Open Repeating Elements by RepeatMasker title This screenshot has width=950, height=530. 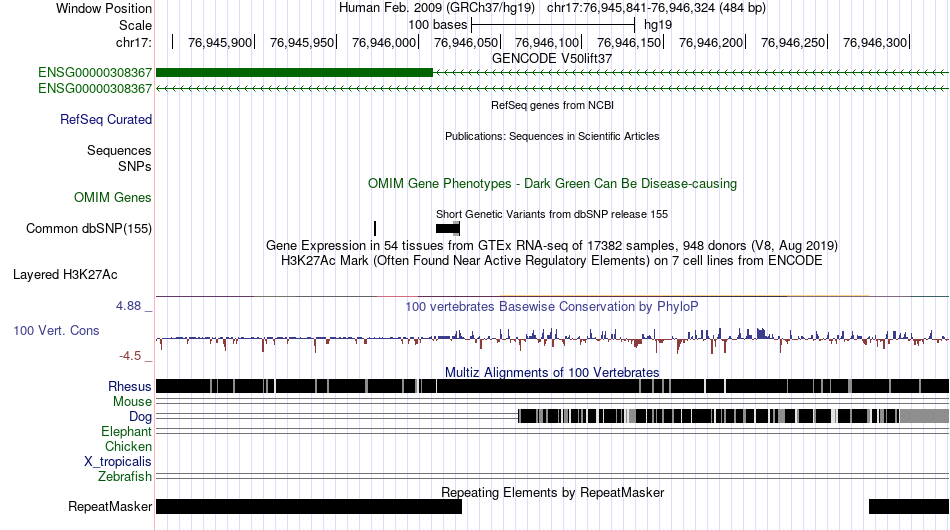553,492
